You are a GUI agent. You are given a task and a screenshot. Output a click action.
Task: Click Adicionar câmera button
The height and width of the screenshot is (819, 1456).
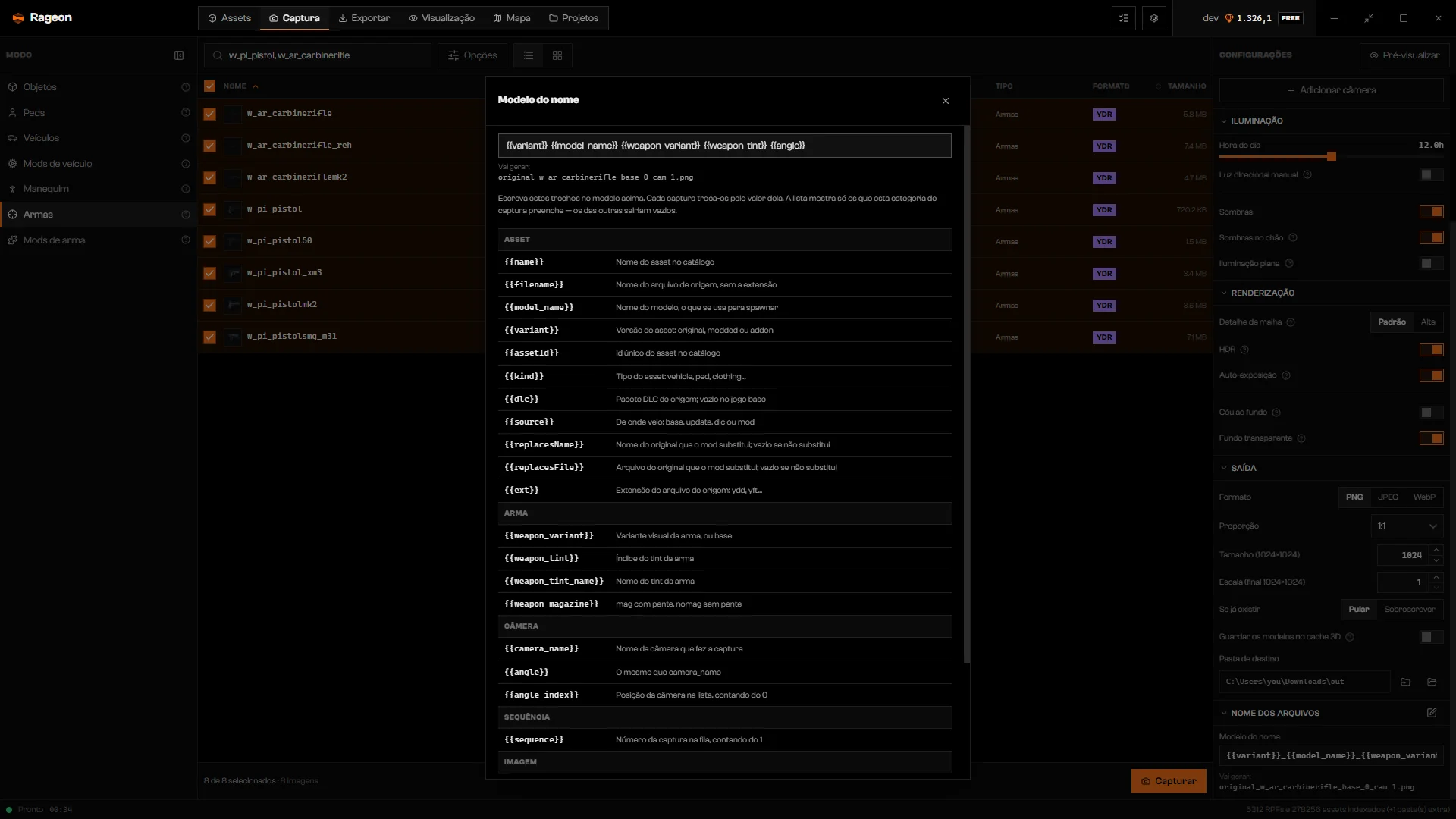(1331, 90)
